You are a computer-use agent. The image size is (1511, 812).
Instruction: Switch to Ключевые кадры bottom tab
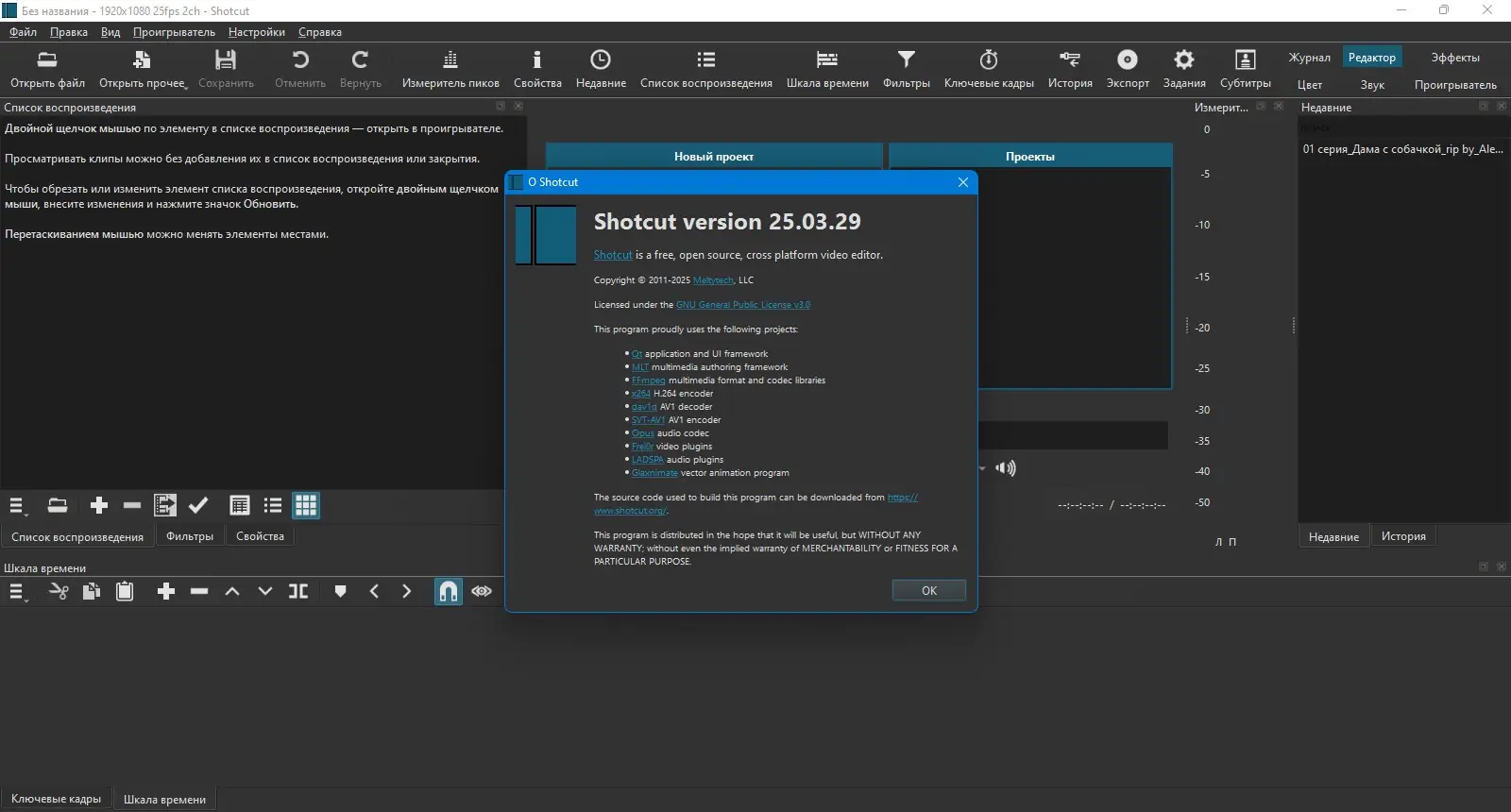click(56, 799)
